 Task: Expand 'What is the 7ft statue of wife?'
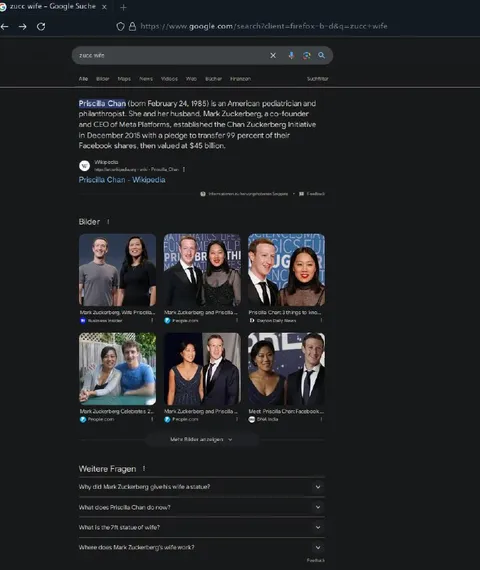[202, 527]
